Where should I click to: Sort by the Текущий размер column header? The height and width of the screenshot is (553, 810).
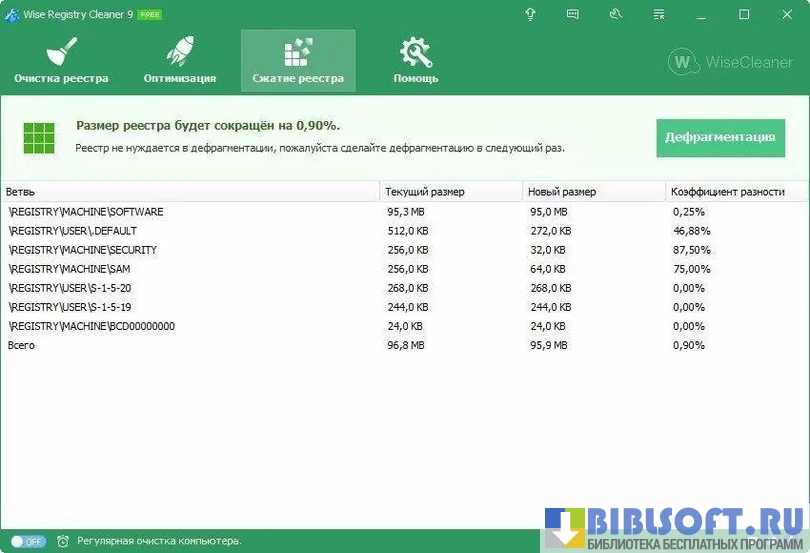click(x=451, y=191)
